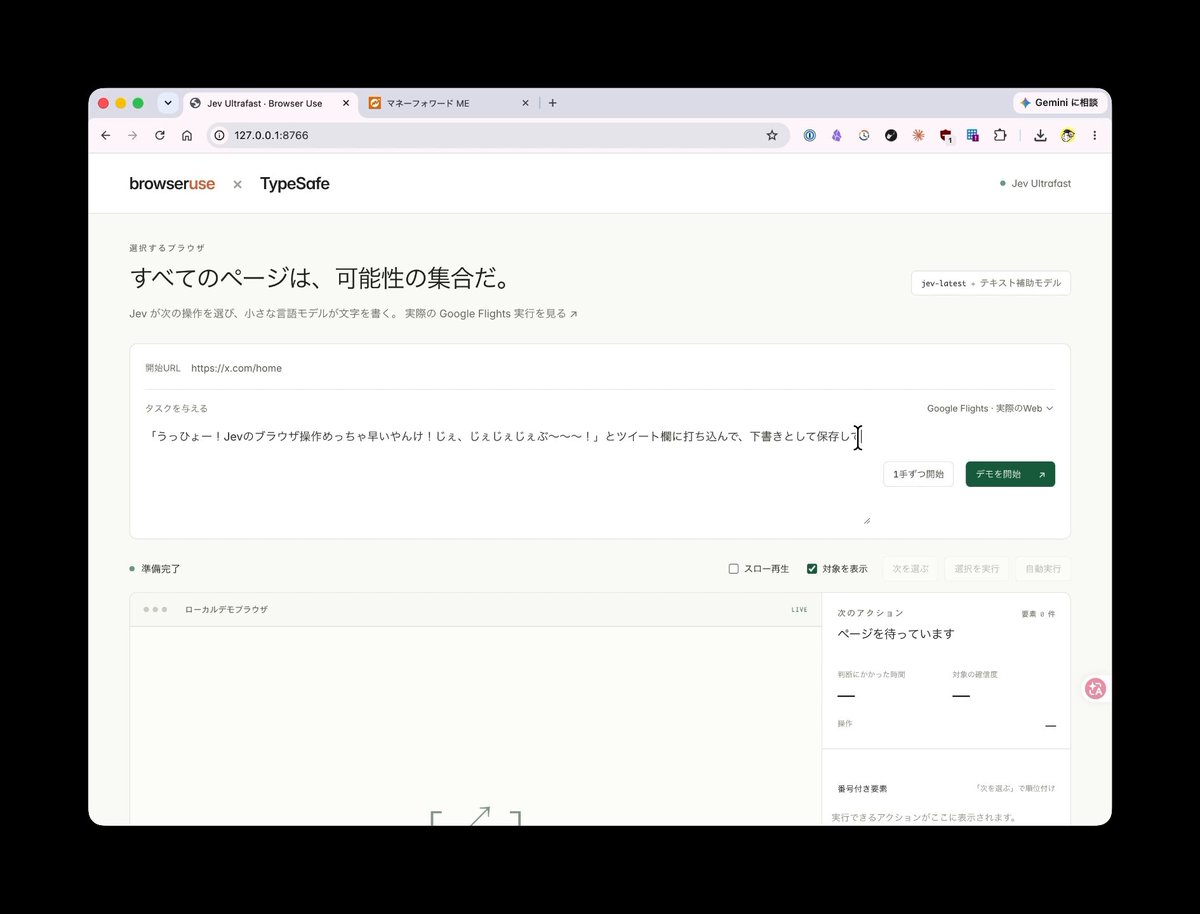Close the Jev Ultrafast tab
The height and width of the screenshot is (914, 1200).
(x=346, y=103)
